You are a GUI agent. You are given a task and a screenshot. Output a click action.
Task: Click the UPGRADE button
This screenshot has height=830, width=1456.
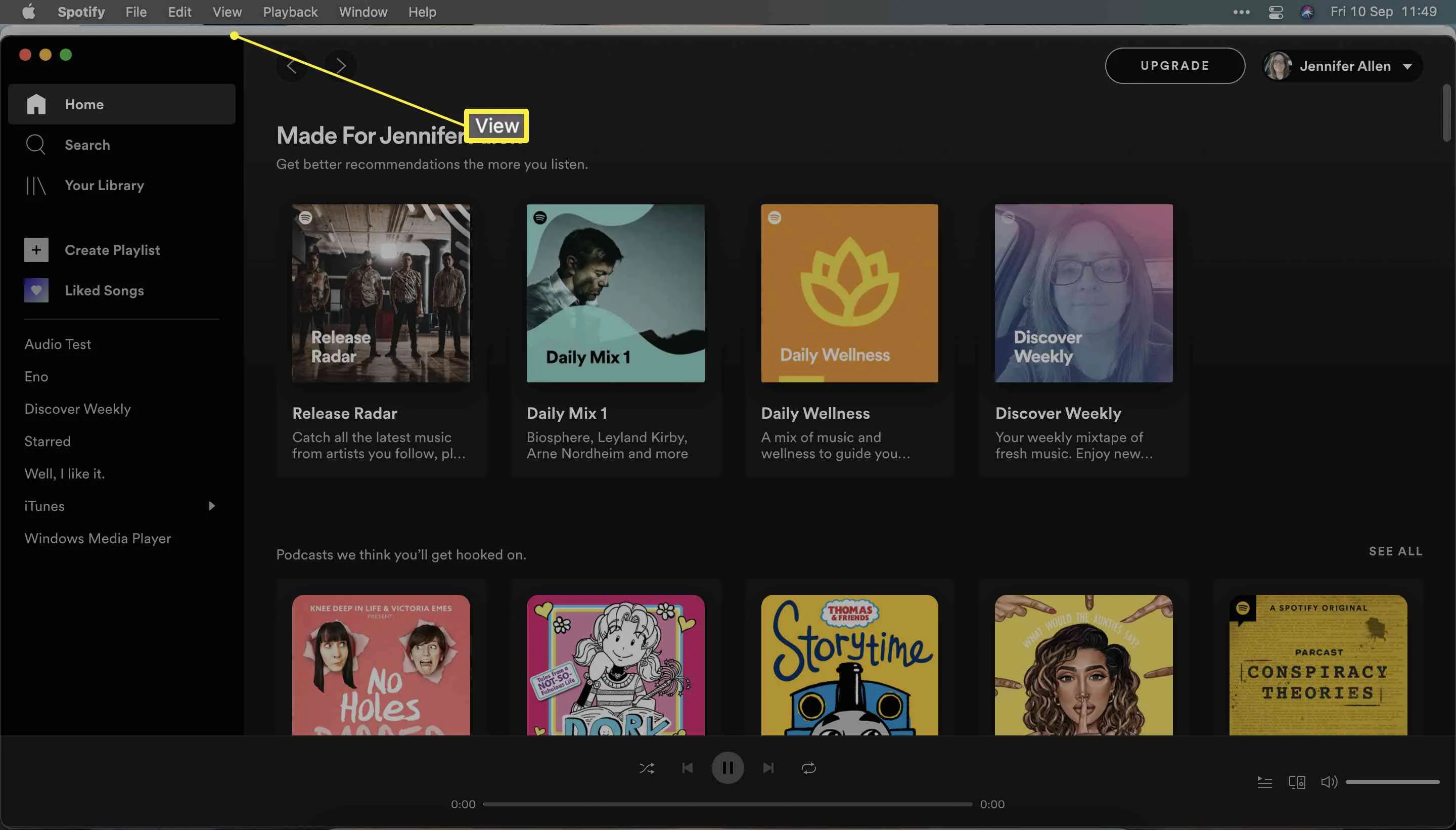coord(1175,65)
